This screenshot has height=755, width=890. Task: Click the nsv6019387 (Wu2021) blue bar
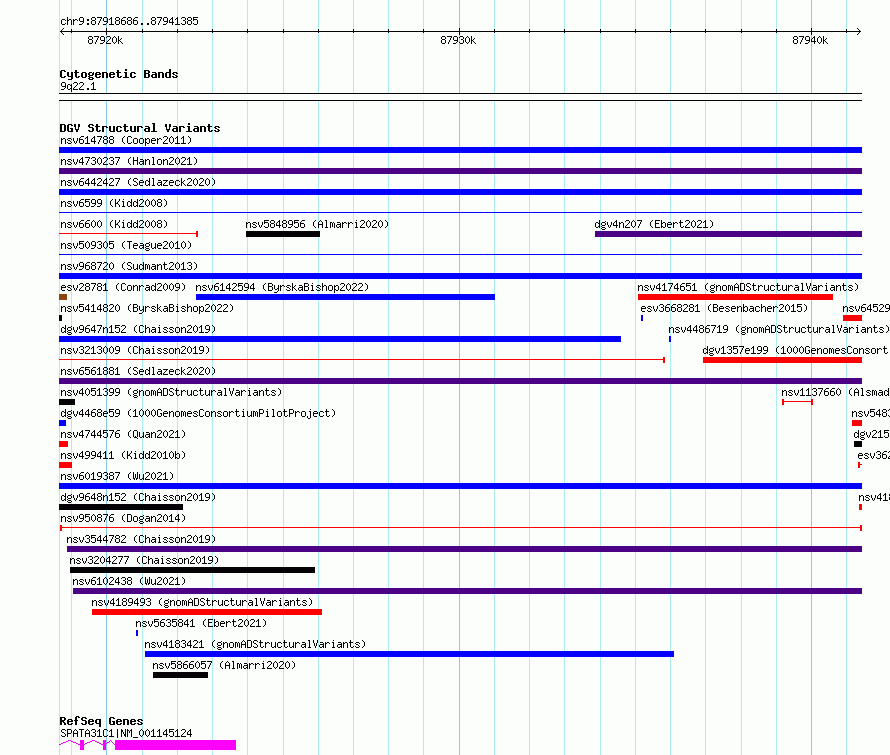(460, 486)
